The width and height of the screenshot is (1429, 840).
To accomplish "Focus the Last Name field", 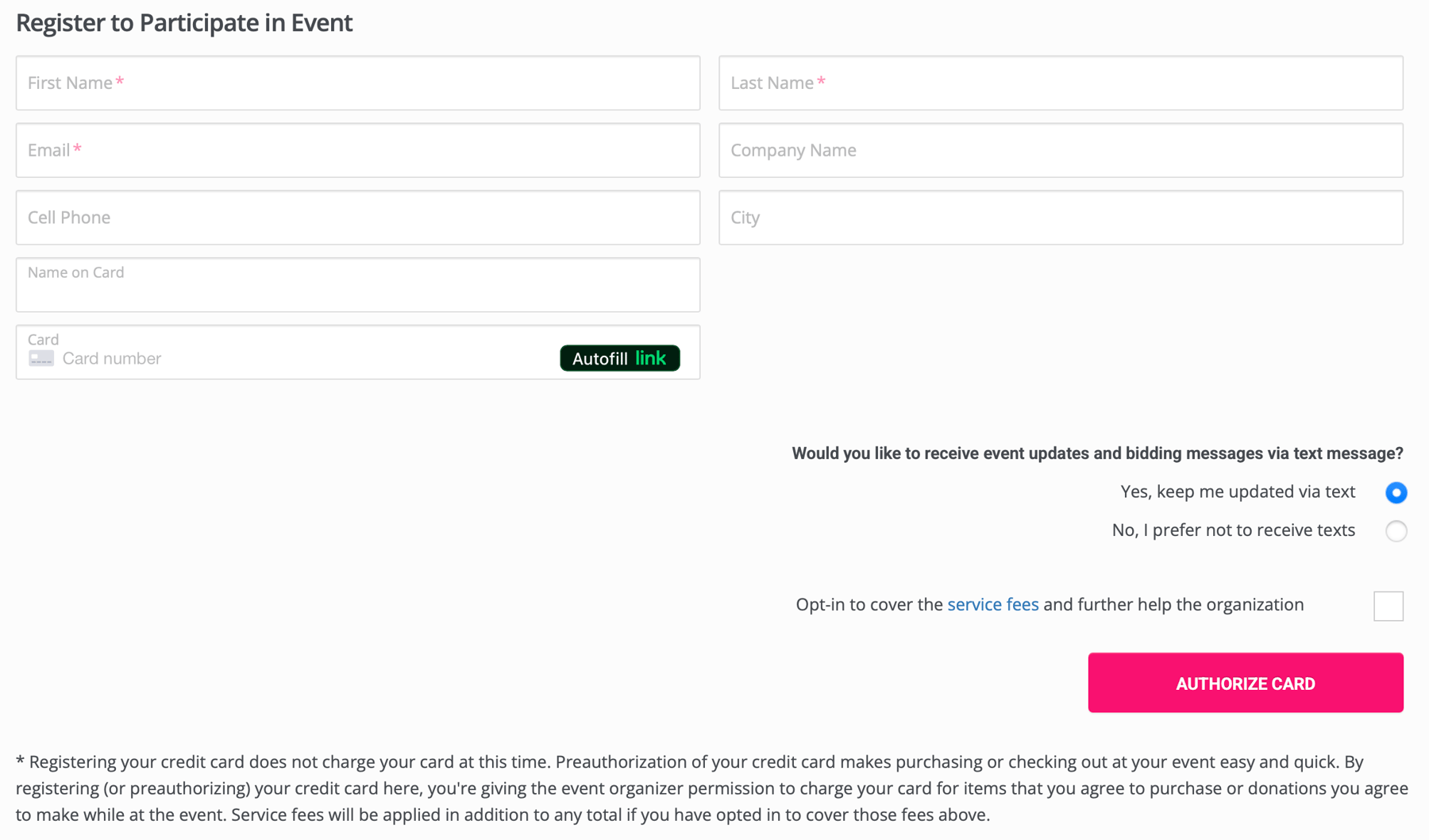I will coord(1061,83).
